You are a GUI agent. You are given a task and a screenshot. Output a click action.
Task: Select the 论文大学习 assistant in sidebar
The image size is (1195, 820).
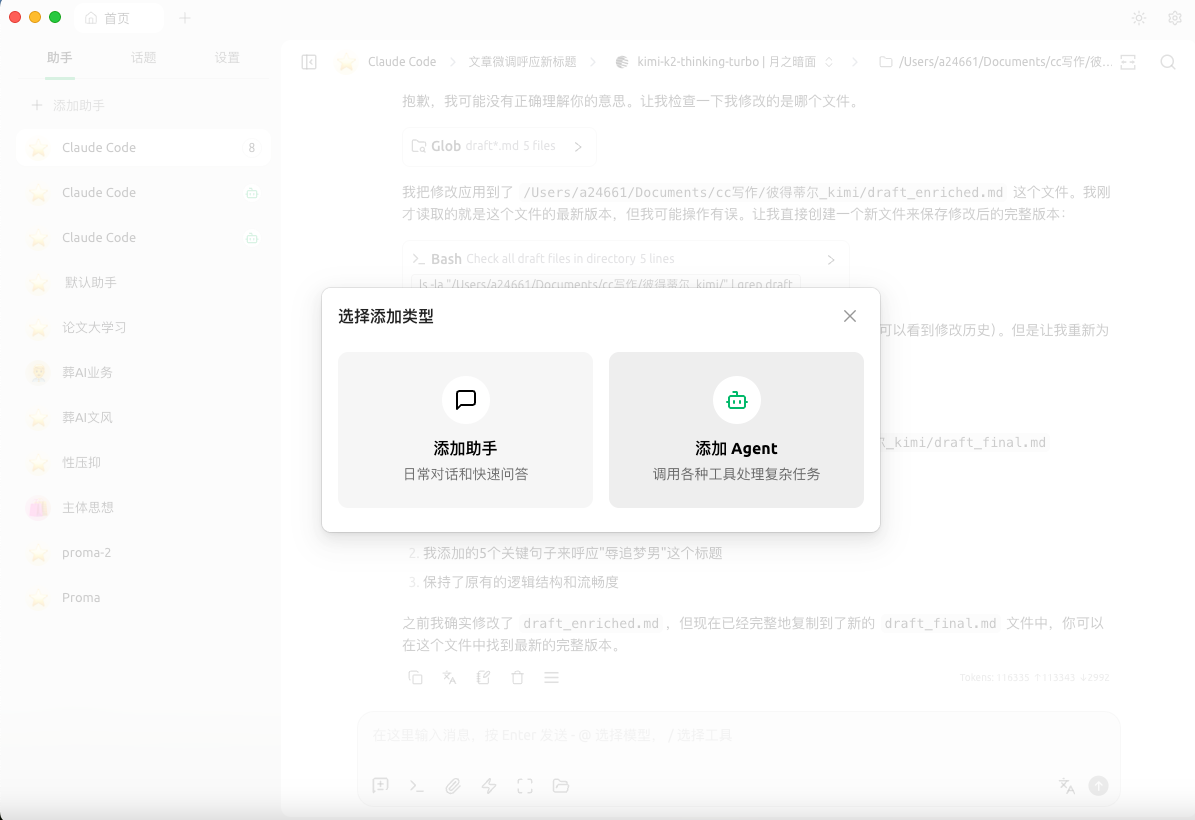94,327
